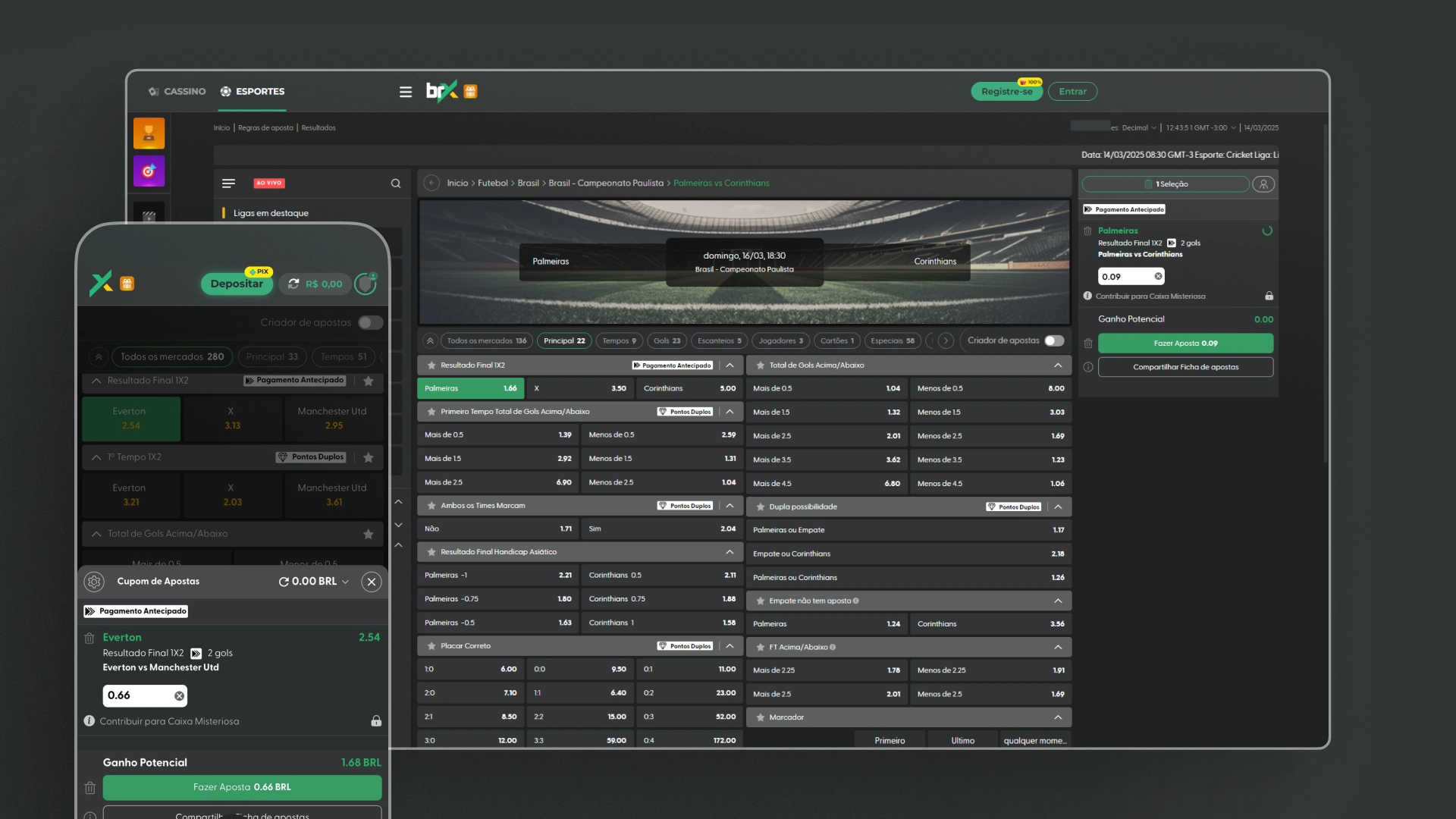Click the search magnifier in sports sidebar
This screenshot has width=1456, height=819.
(396, 184)
